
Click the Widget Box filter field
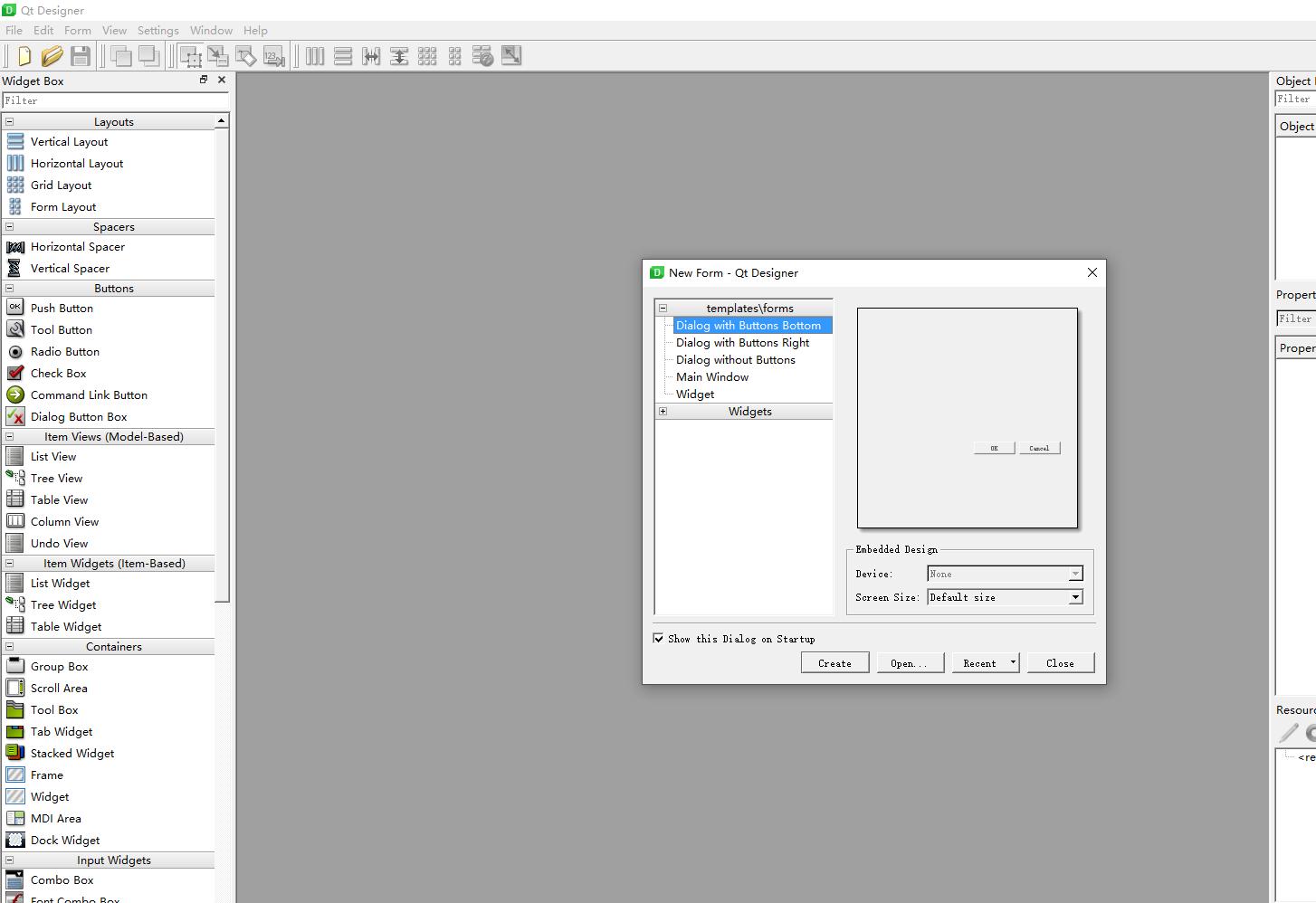coord(115,100)
